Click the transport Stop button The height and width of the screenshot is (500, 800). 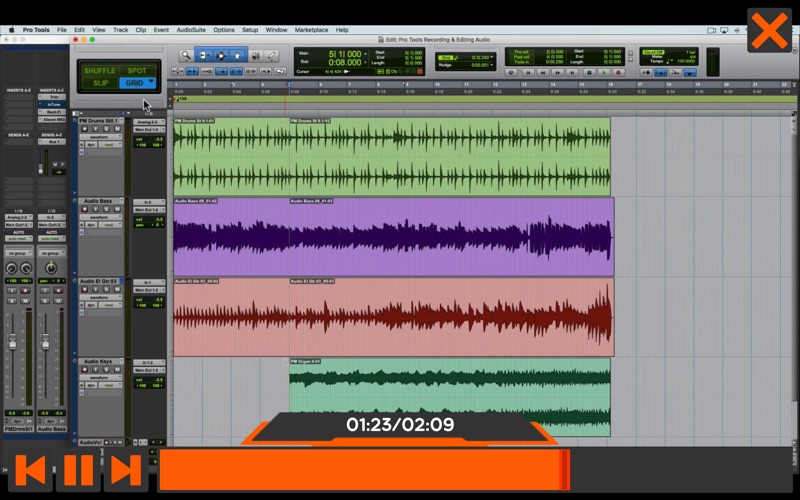click(588, 73)
